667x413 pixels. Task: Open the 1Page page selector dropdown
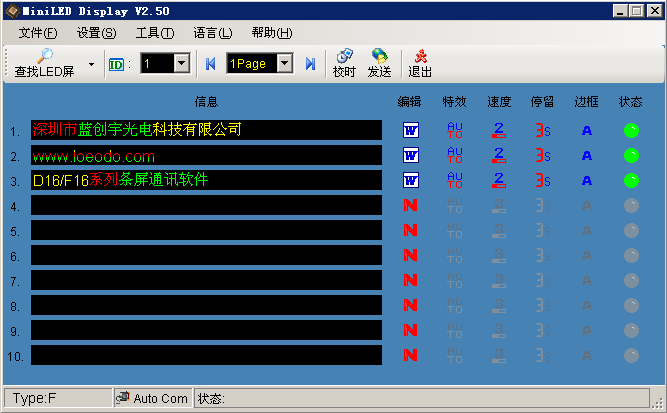click(x=284, y=63)
